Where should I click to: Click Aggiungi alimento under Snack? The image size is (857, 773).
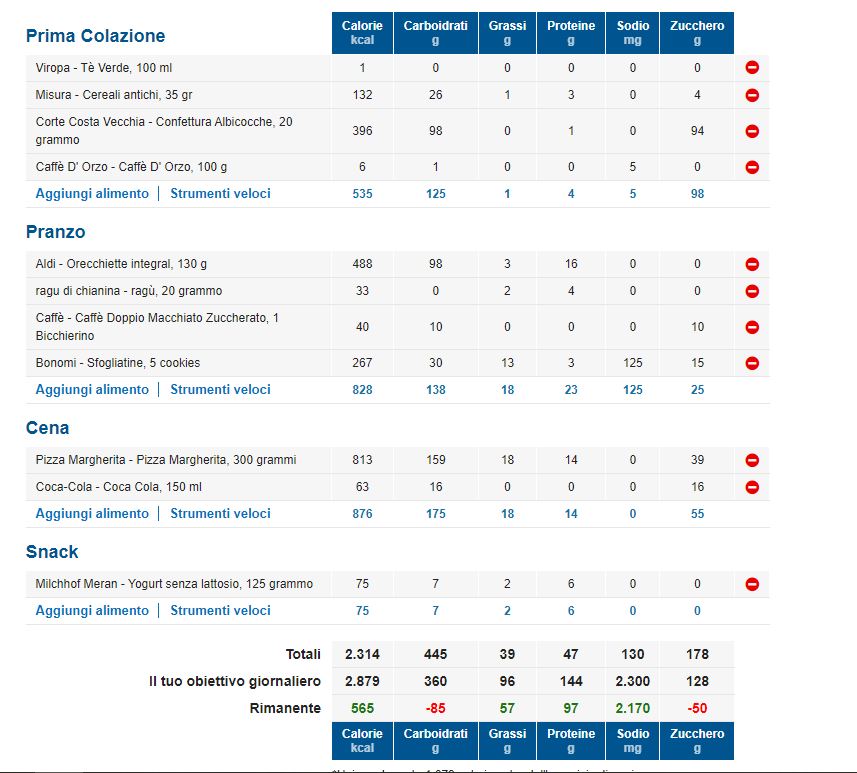(x=92, y=611)
